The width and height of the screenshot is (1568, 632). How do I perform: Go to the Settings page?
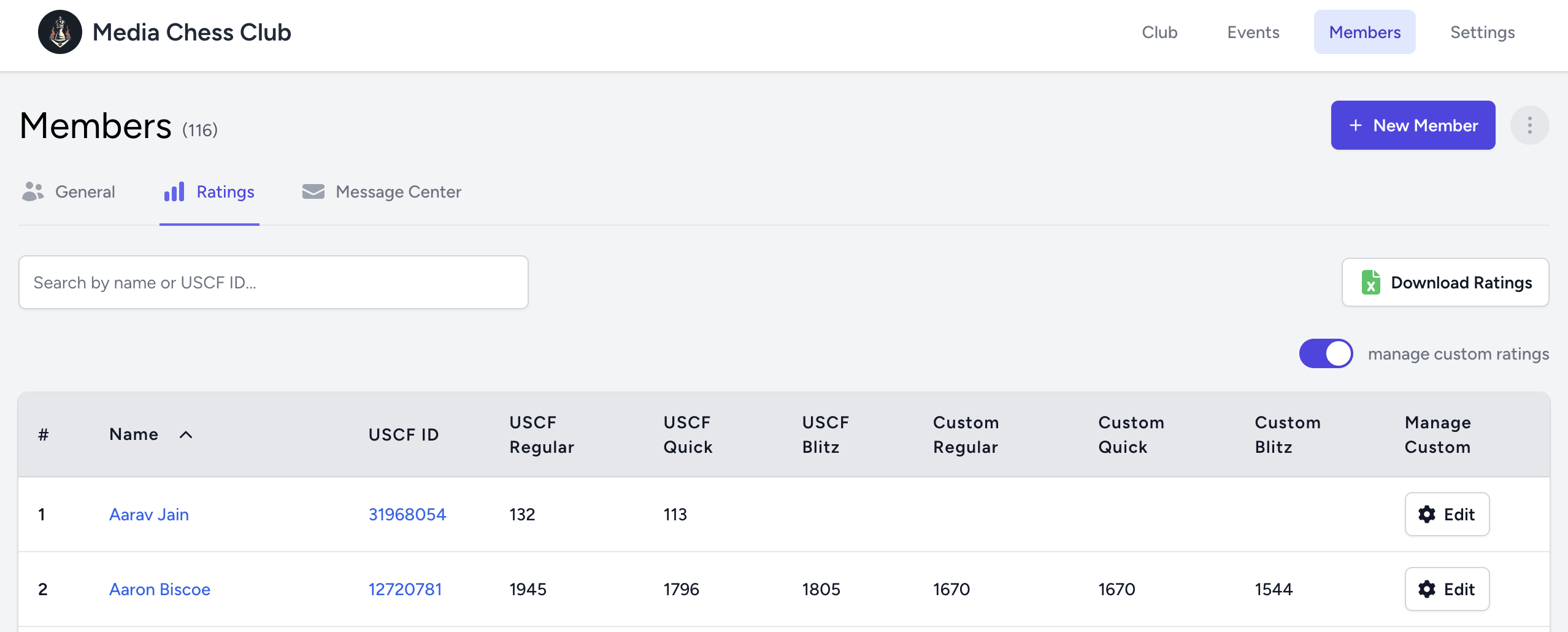[x=1482, y=32]
